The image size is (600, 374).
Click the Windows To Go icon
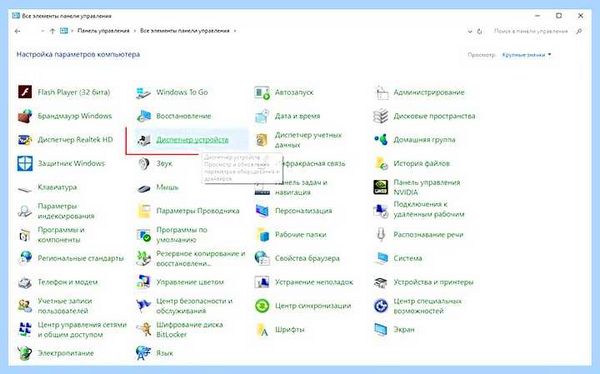(144, 92)
